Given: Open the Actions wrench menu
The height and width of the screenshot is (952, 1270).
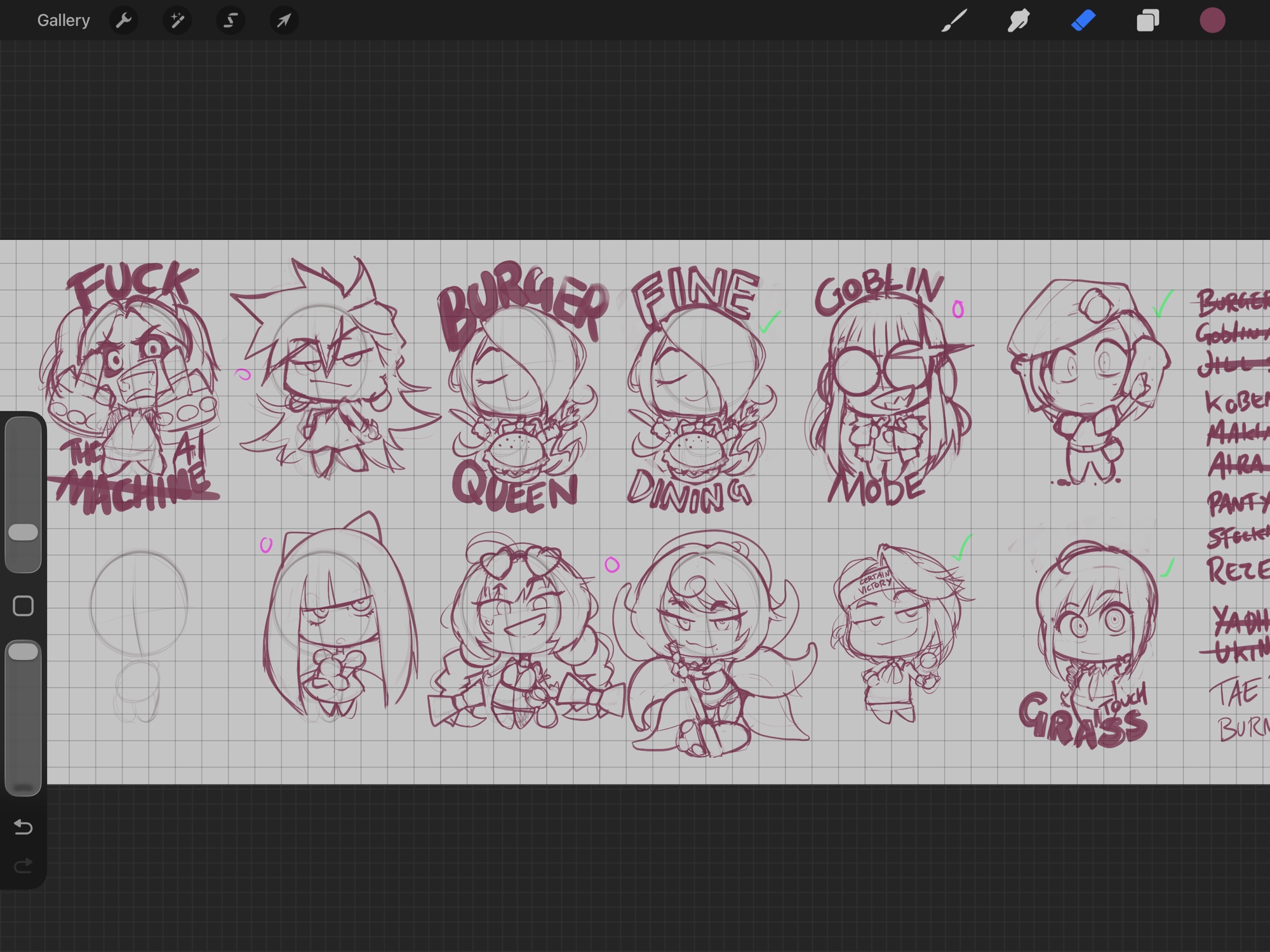Looking at the screenshot, I should pos(124,20).
